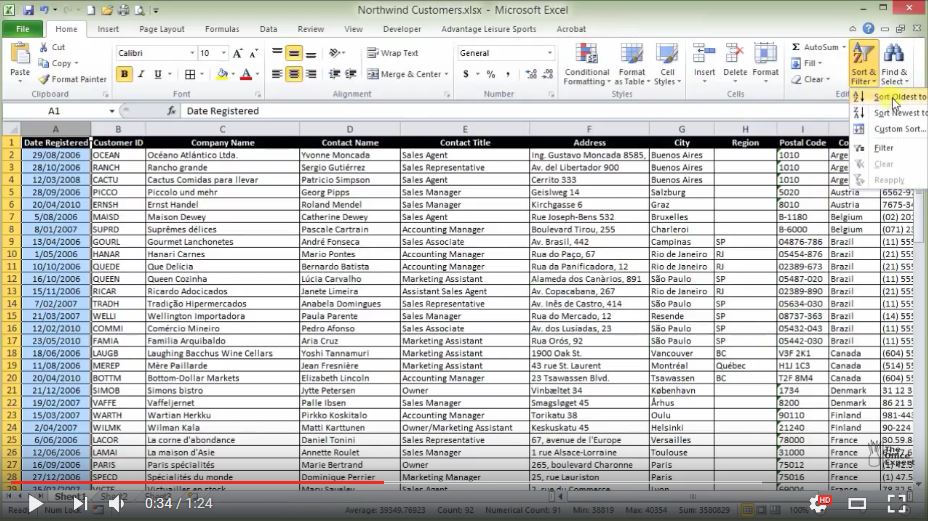The width and height of the screenshot is (928, 521).
Task: Open Format as Table gallery
Action: (x=632, y=64)
